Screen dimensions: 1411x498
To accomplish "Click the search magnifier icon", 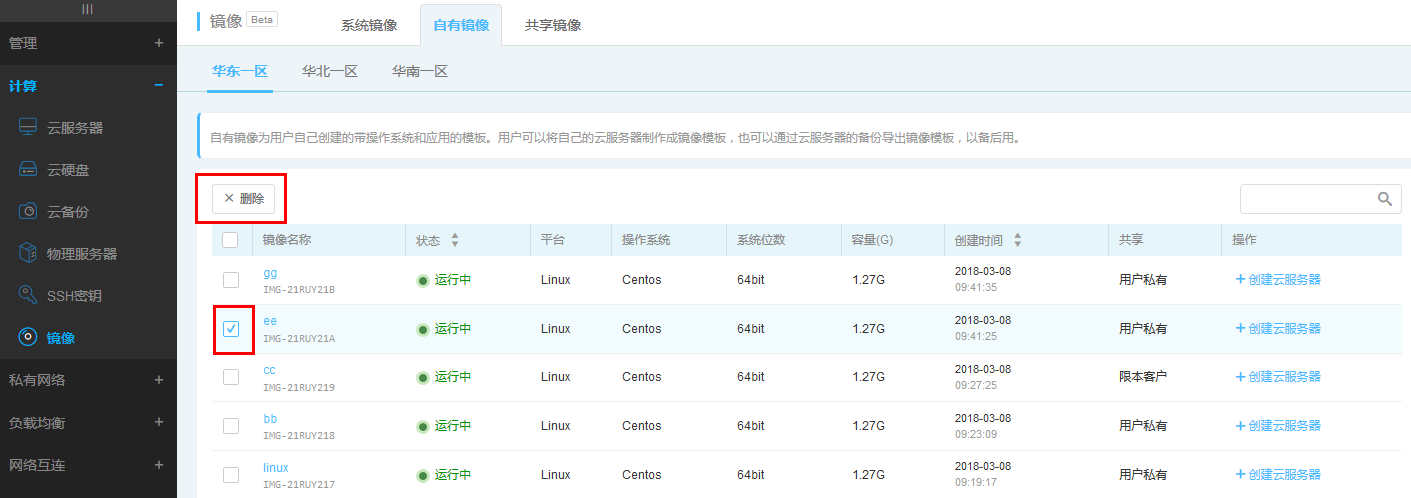I will click(1384, 199).
